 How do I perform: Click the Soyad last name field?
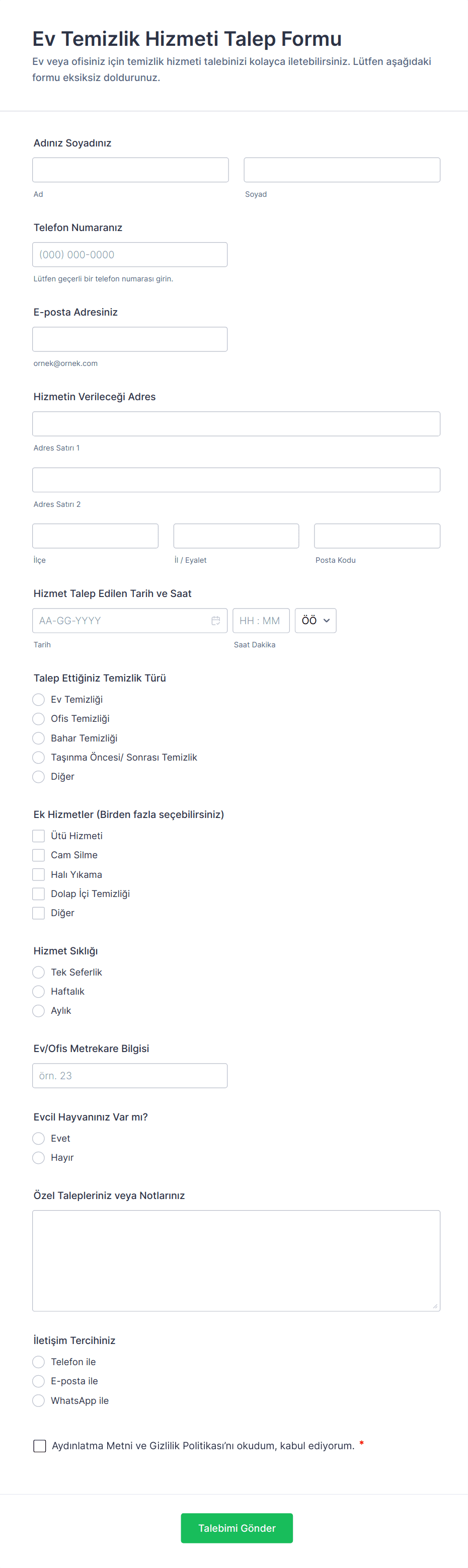coord(341,170)
